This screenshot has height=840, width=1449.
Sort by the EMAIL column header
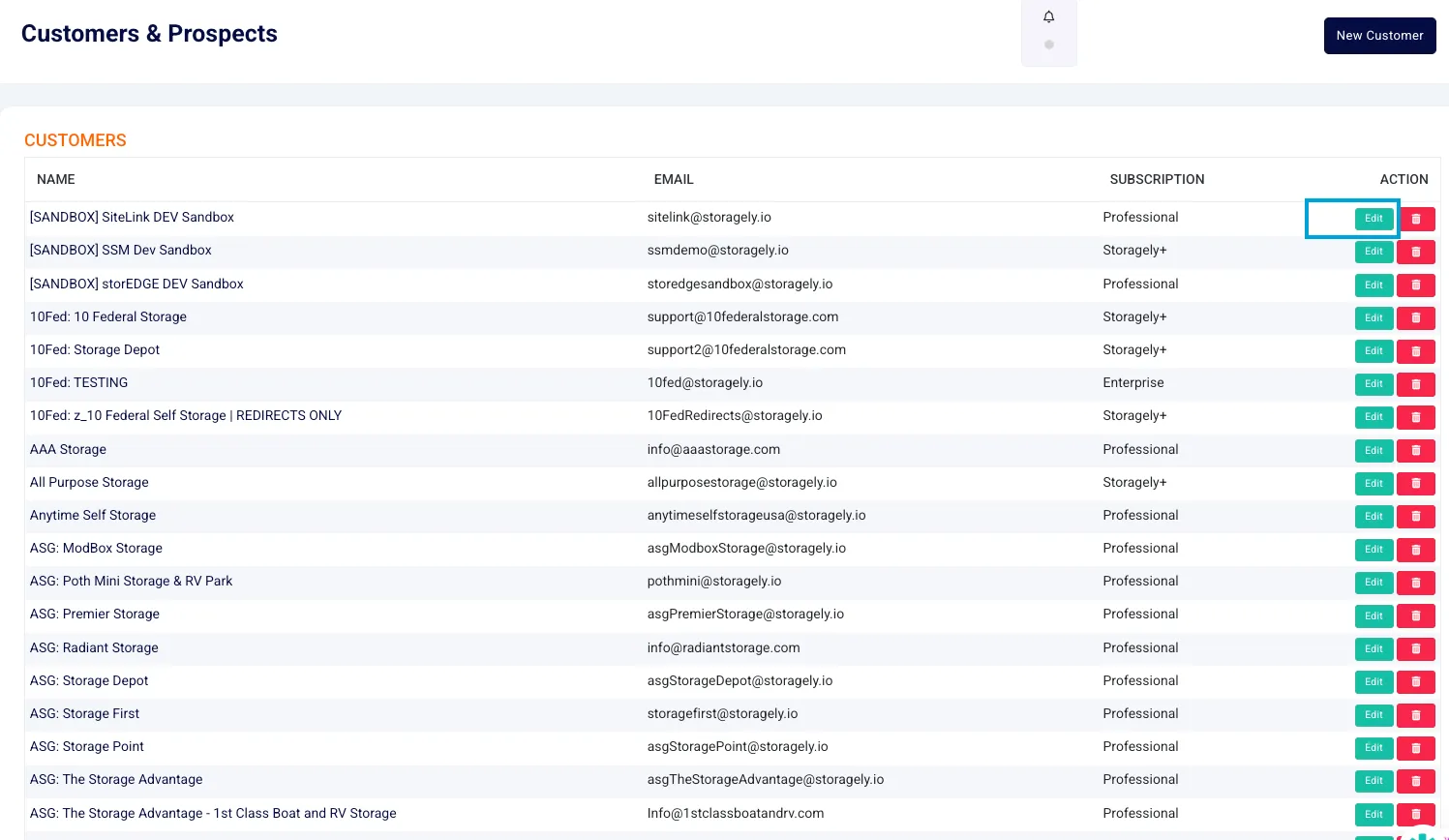click(674, 180)
